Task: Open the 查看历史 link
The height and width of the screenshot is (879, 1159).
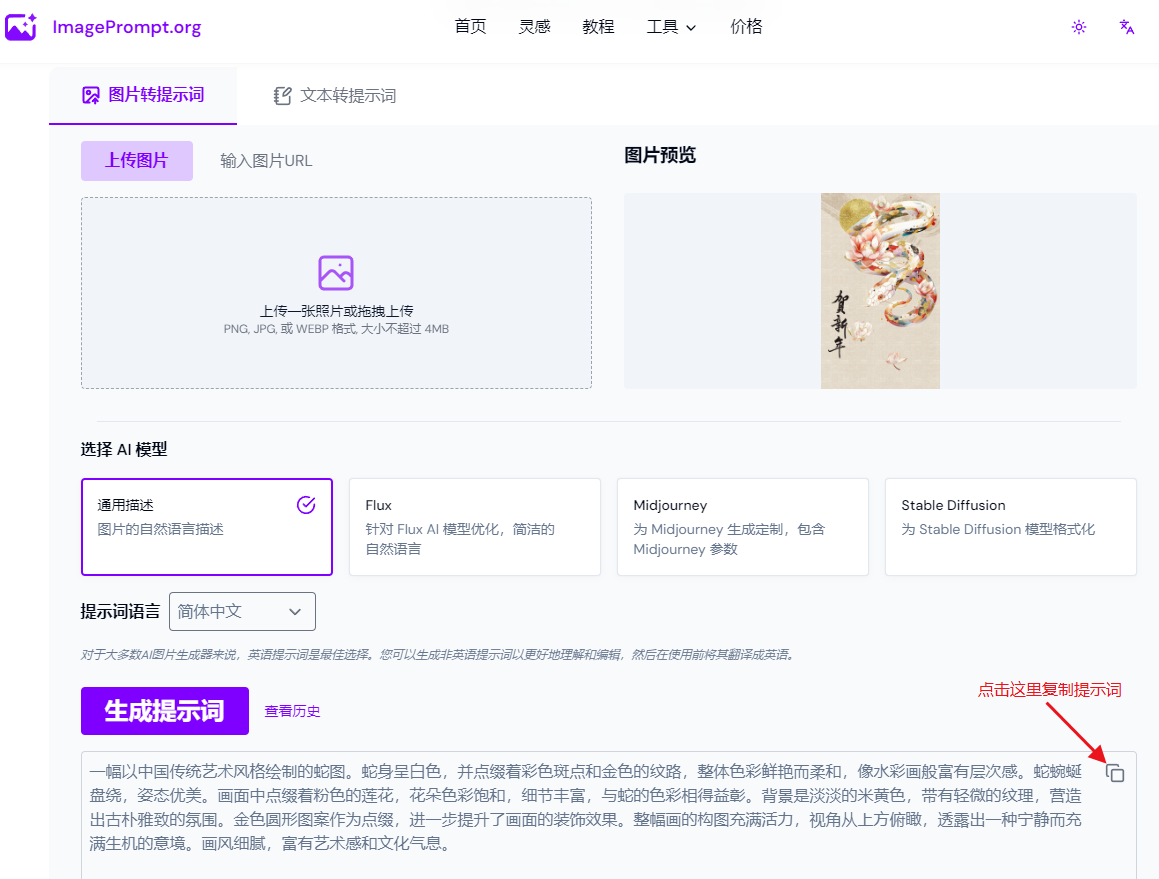Action: point(292,710)
